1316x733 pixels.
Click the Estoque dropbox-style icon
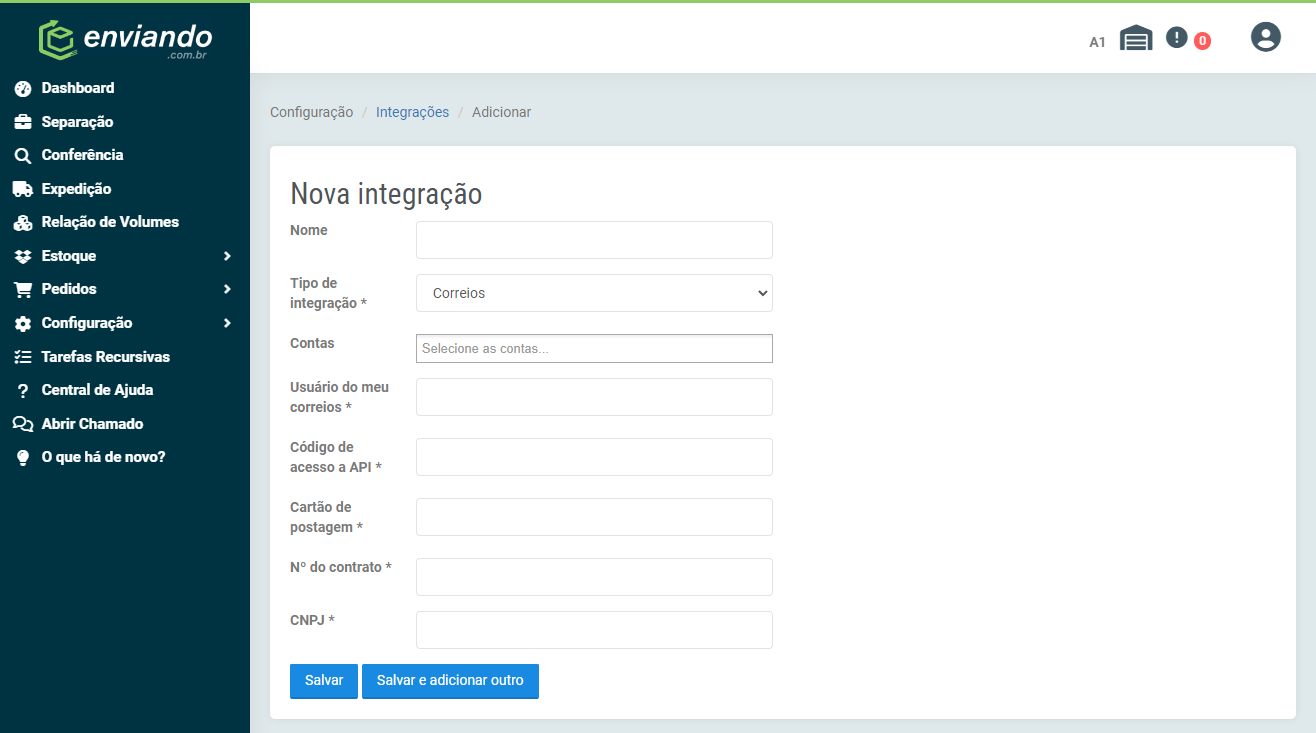click(x=23, y=256)
